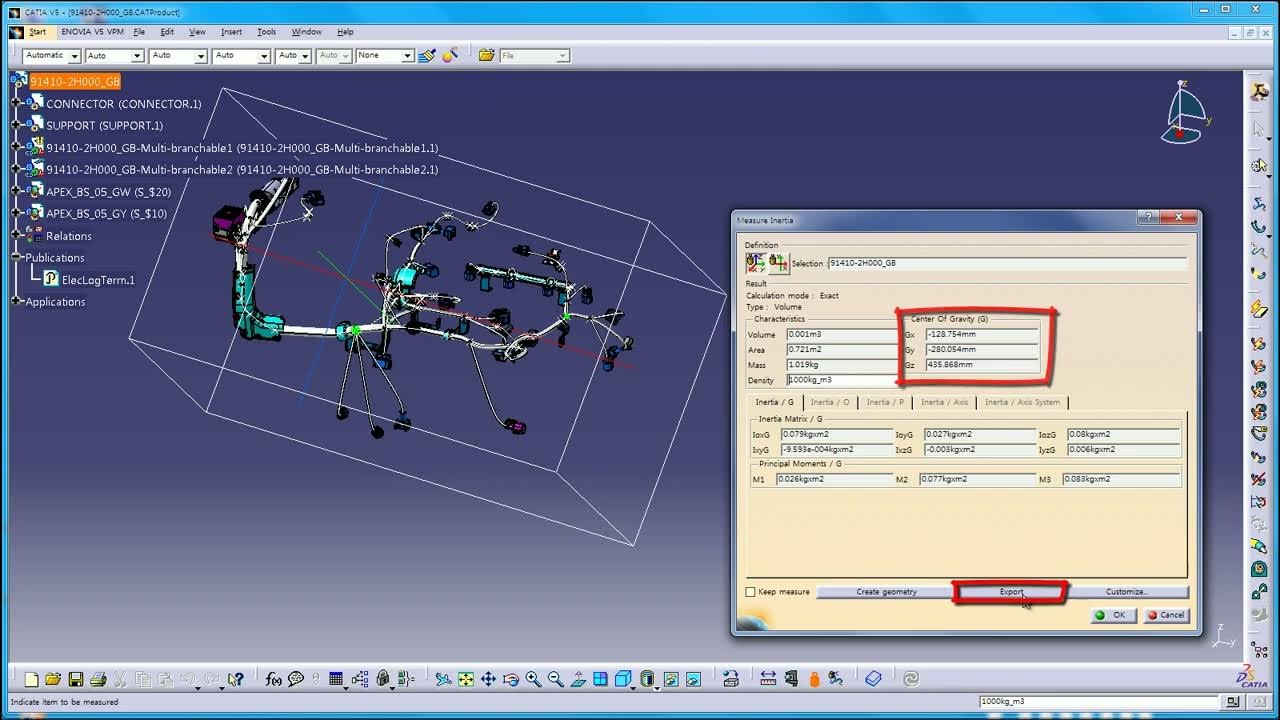Collapse the Publications tree node
1280x720 pixels.
(16, 257)
